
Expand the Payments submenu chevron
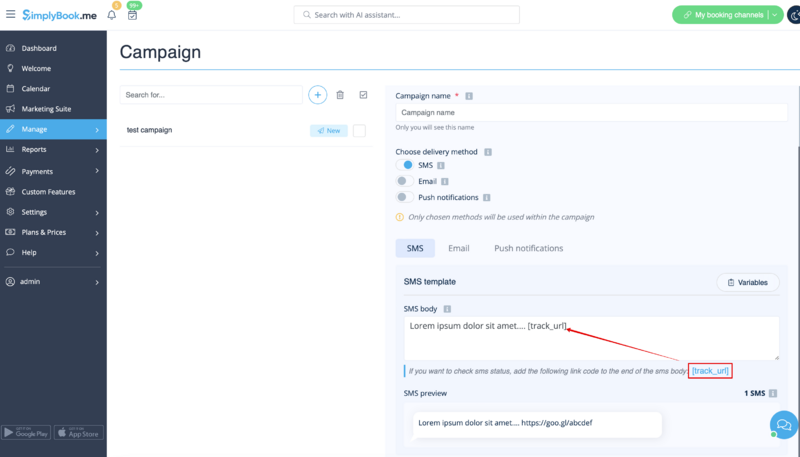[x=97, y=171]
